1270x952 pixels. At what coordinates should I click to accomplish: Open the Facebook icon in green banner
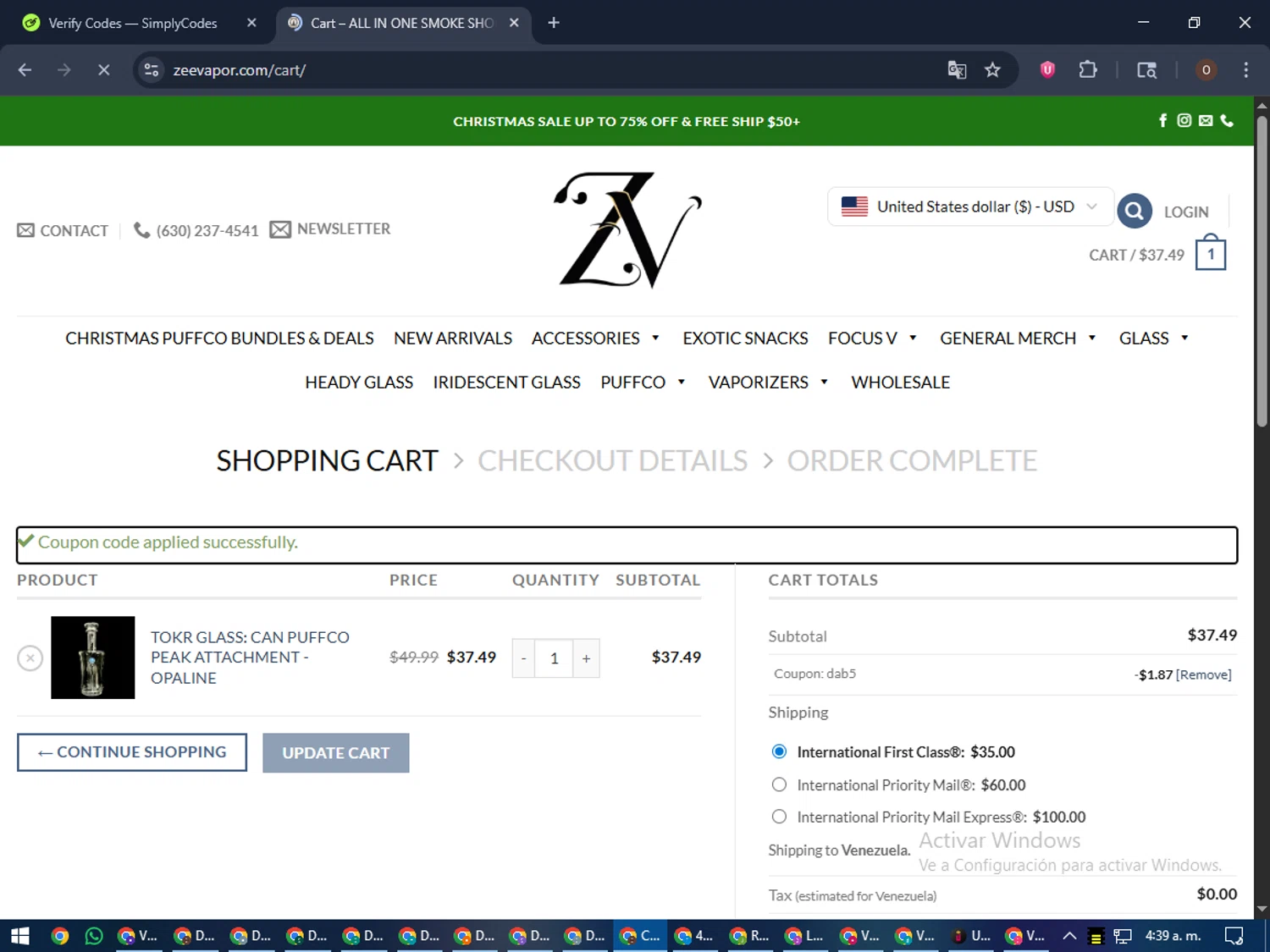coord(1162,120)
